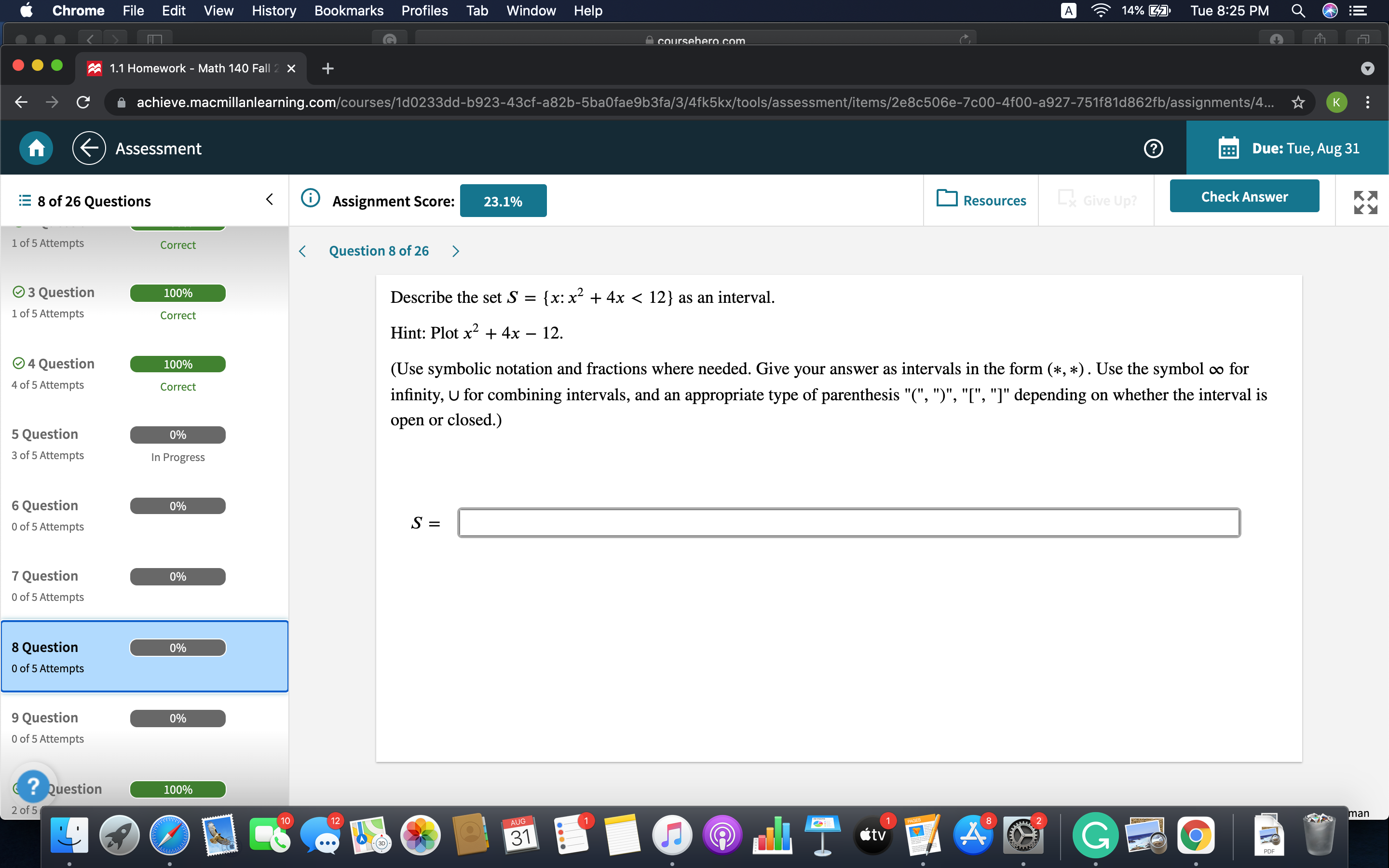Image resolution: width=1389 pixels, height=868 pixels.
Task: Open the help question mark in header
Action: click(x=1153, y=148)
